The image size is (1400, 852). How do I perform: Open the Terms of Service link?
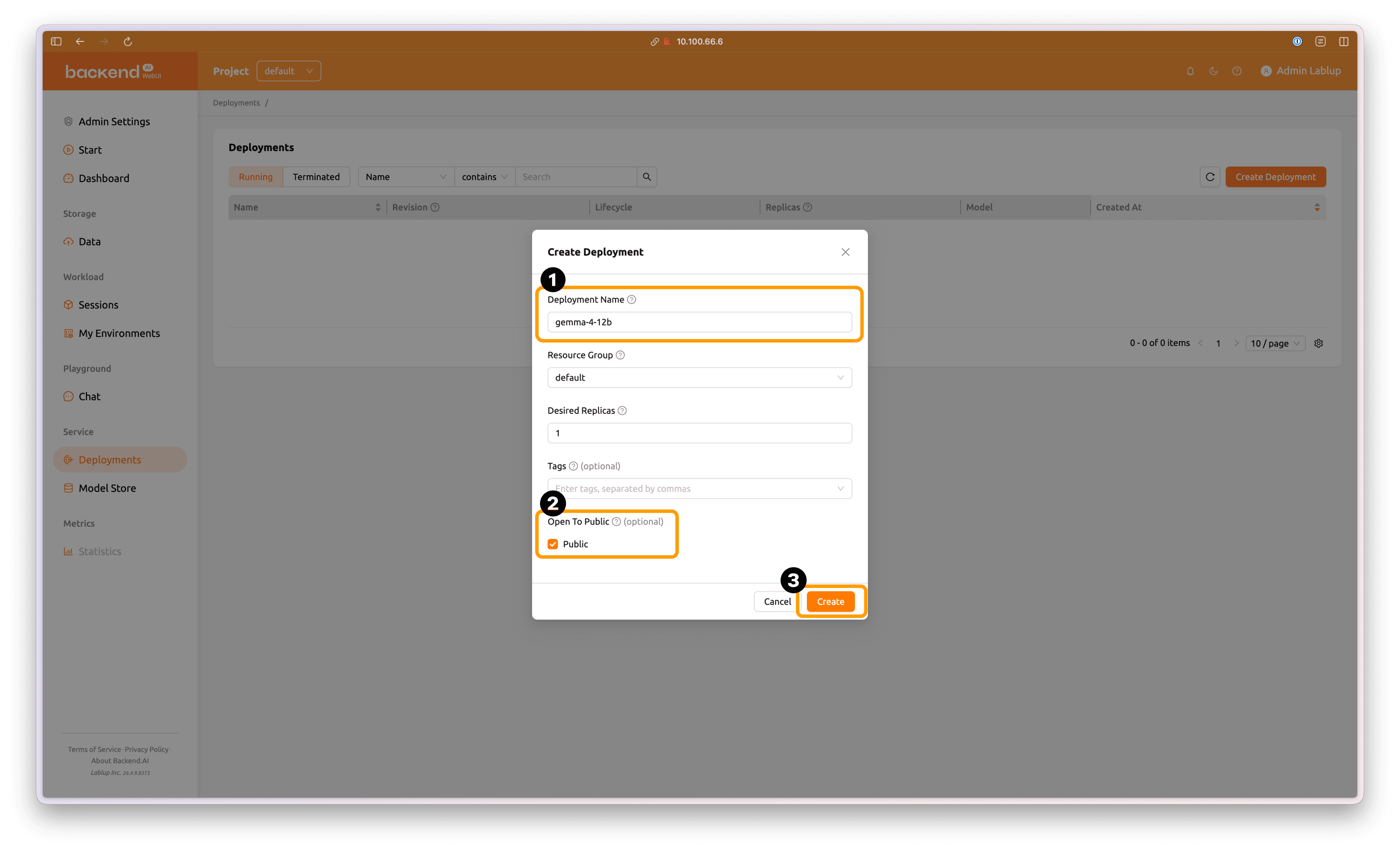point(94,749)
